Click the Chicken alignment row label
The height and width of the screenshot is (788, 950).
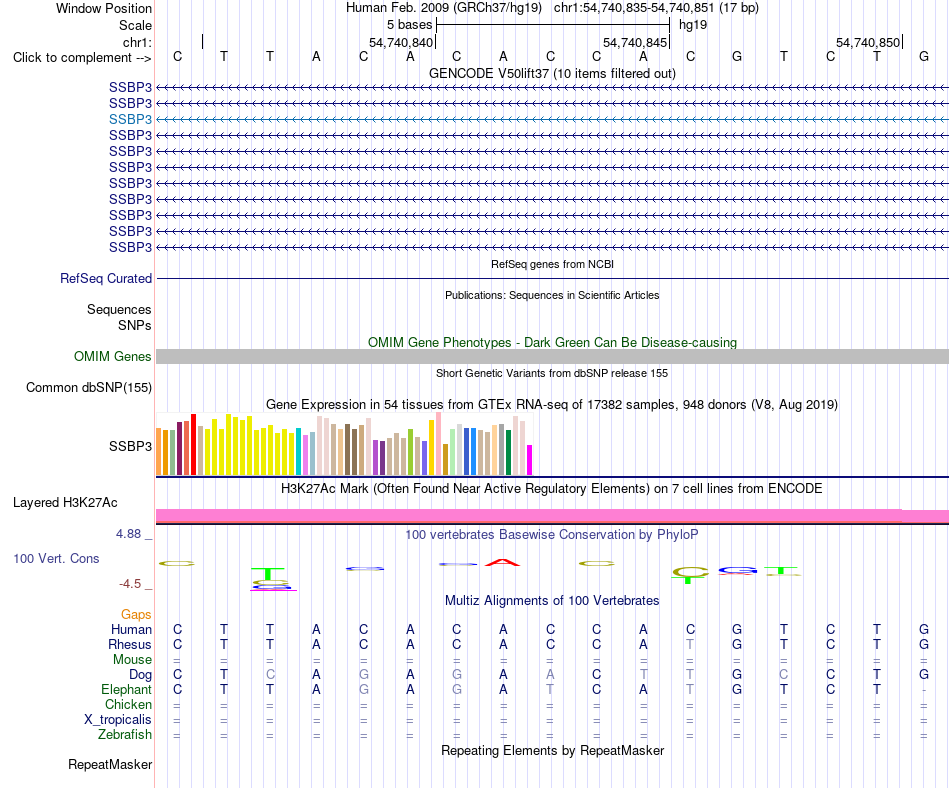[x=128, y=704]
